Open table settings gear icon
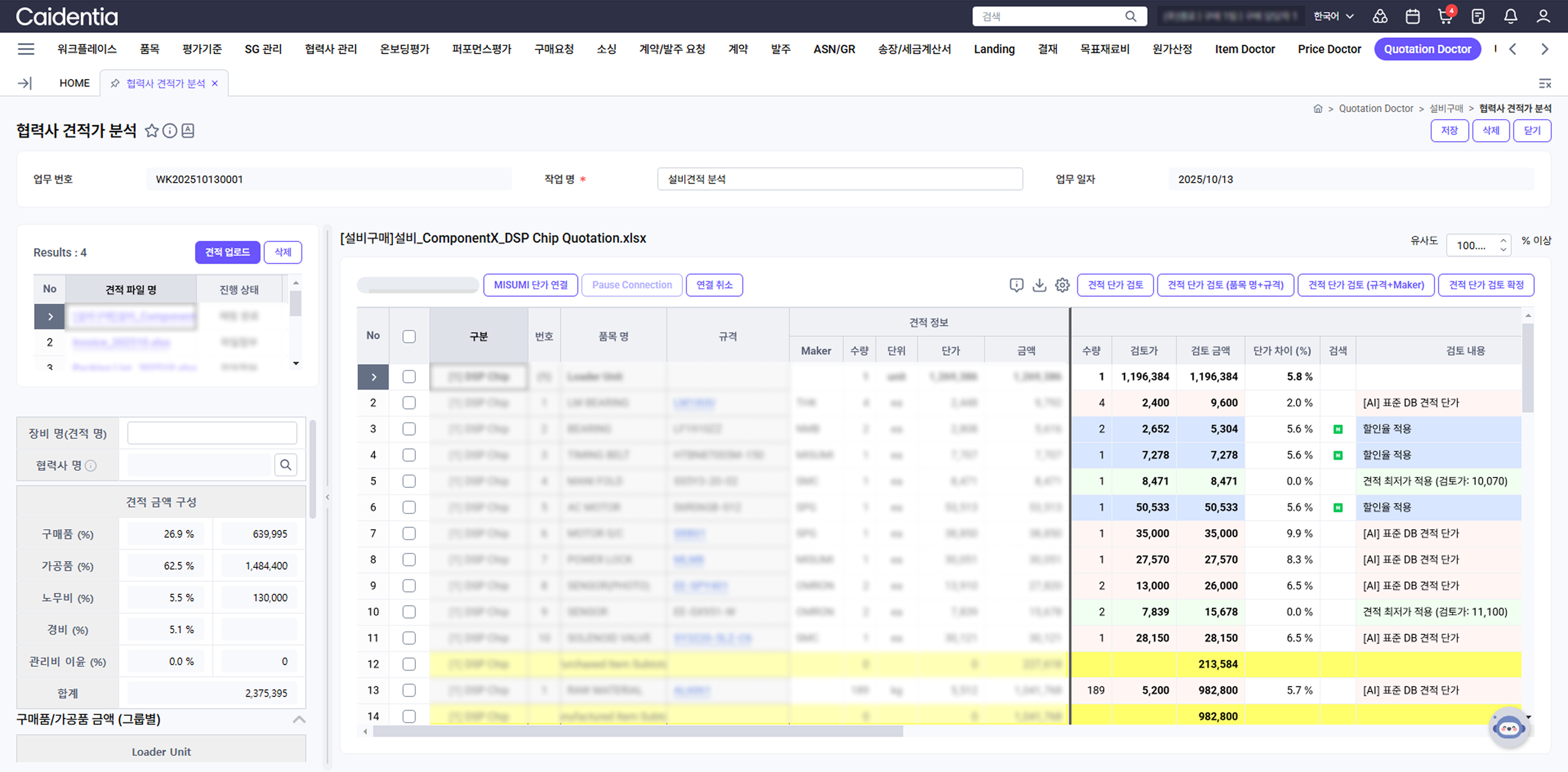 point(1062,285)
